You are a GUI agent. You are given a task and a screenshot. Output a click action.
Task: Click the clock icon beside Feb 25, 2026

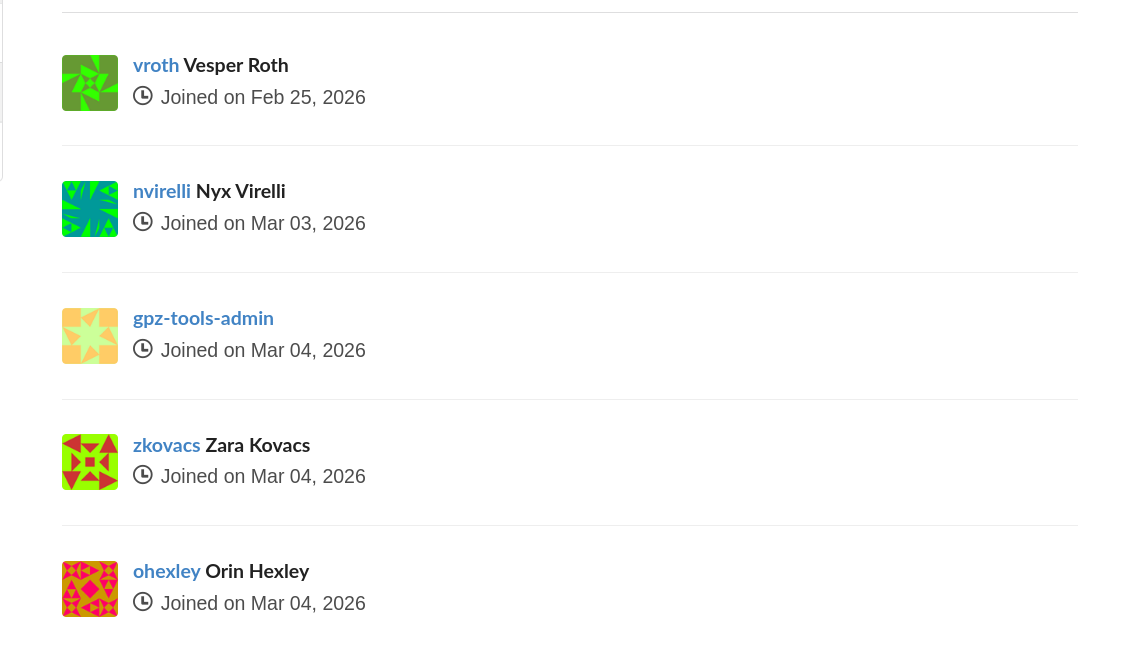[143, 96]
